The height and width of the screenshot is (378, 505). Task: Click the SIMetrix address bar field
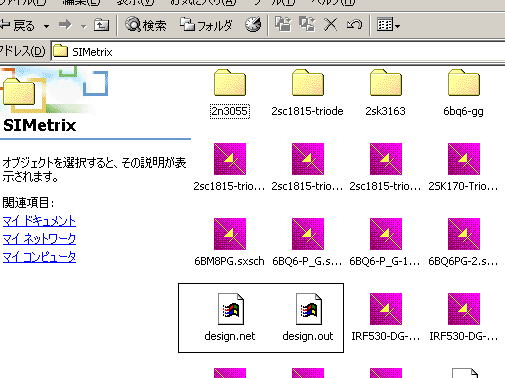tap(278, 52)
